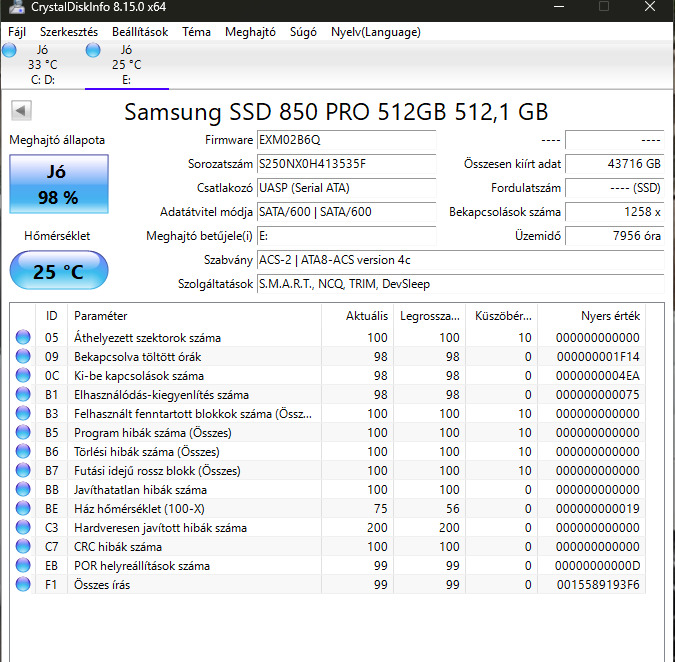Click status orb of attribute C3 row
This screenshot has height=662, width=675.
23,527
